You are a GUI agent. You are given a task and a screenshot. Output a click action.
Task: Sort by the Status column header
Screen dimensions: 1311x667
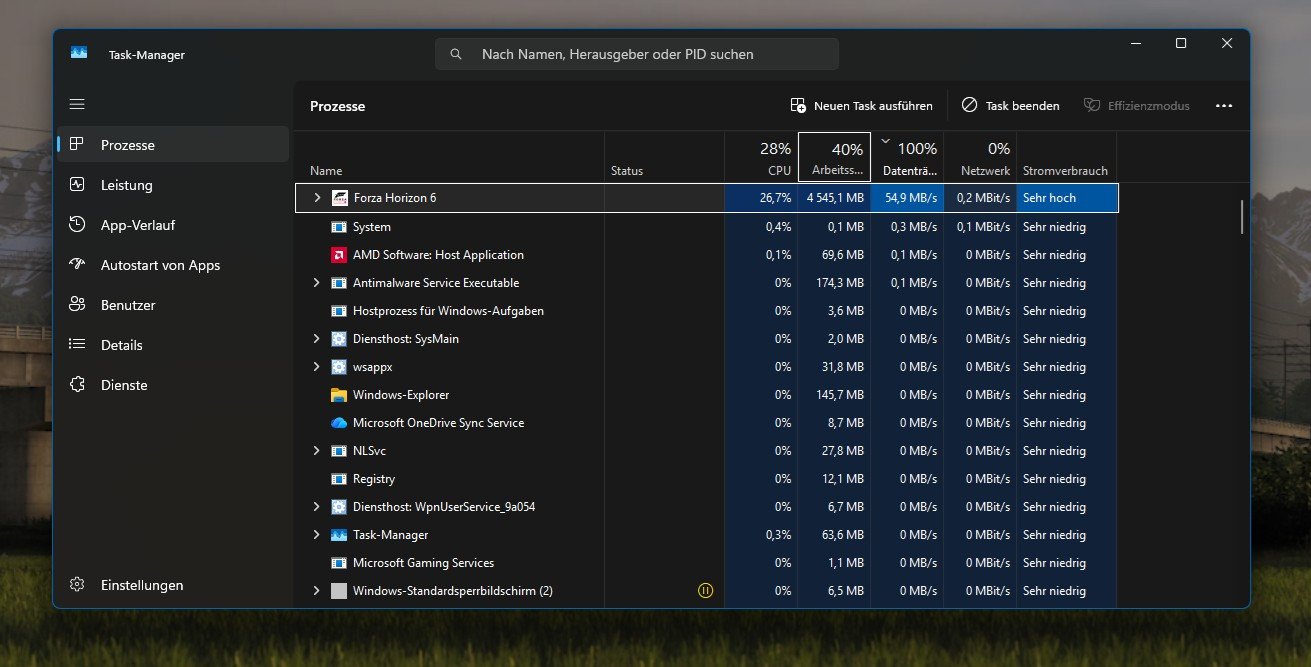coord(664,157)
